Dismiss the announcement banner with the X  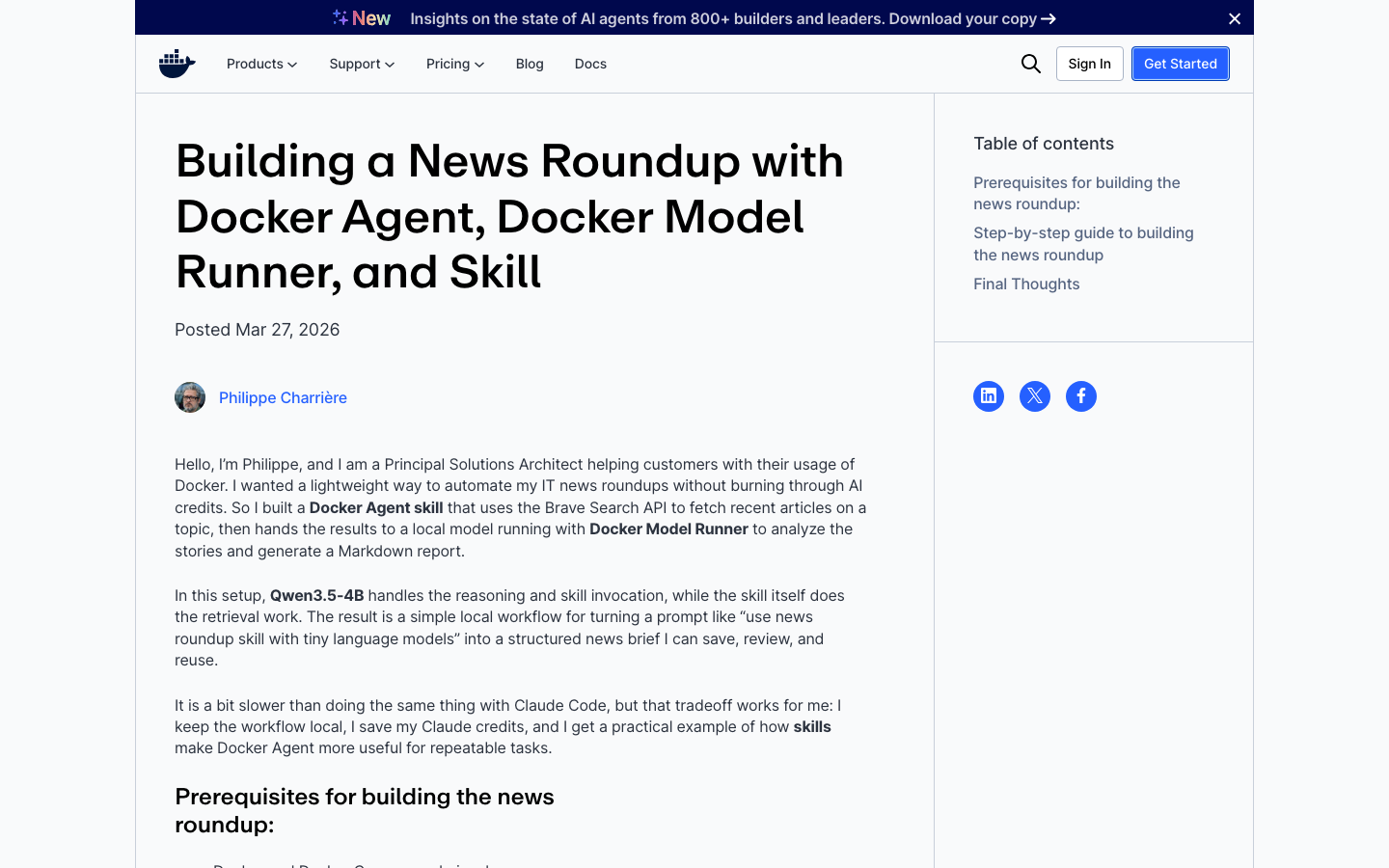click(1235, 18)
